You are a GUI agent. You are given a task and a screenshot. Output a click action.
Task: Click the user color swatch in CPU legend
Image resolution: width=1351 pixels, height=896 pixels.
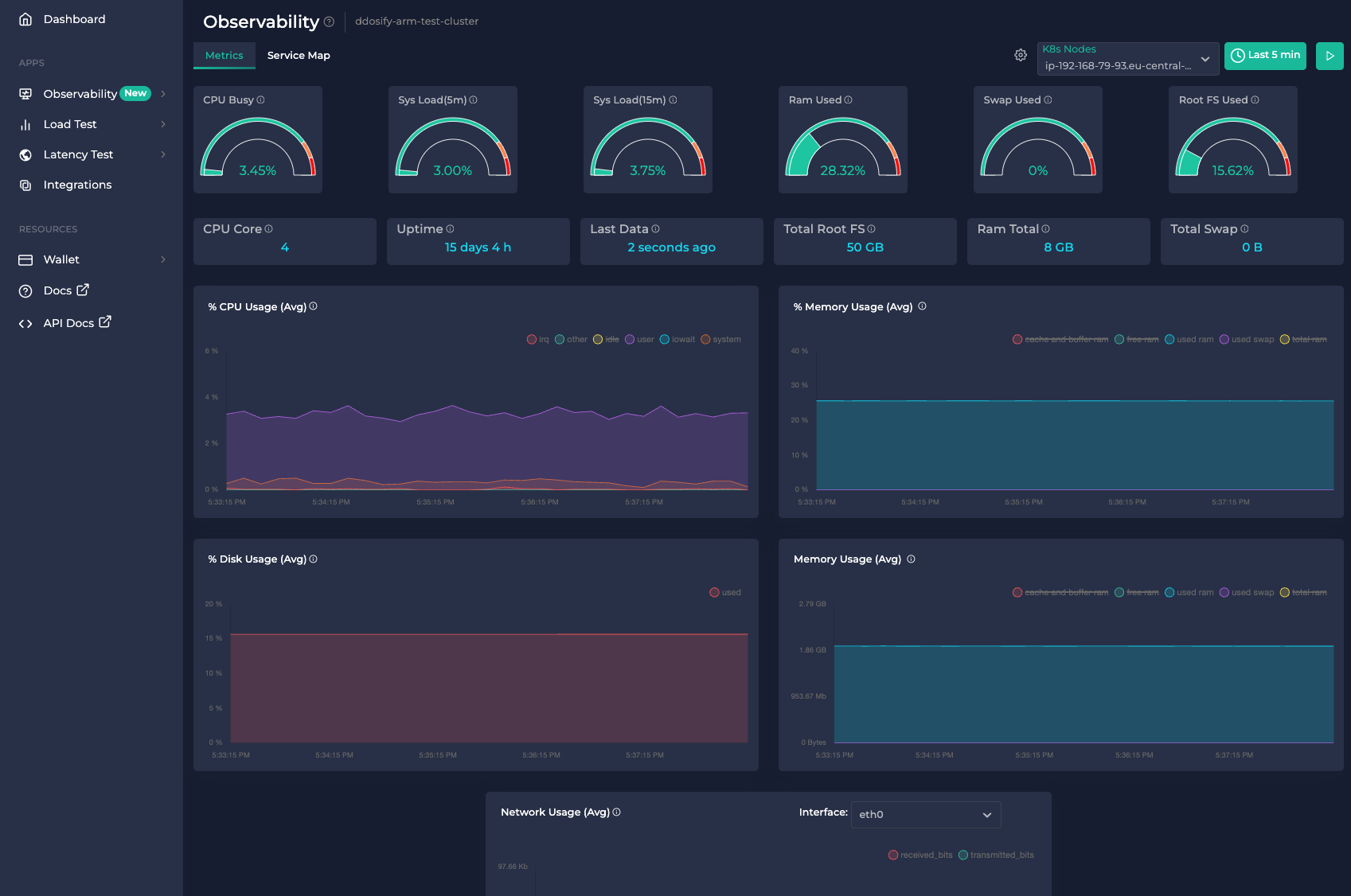click(630, 340)
